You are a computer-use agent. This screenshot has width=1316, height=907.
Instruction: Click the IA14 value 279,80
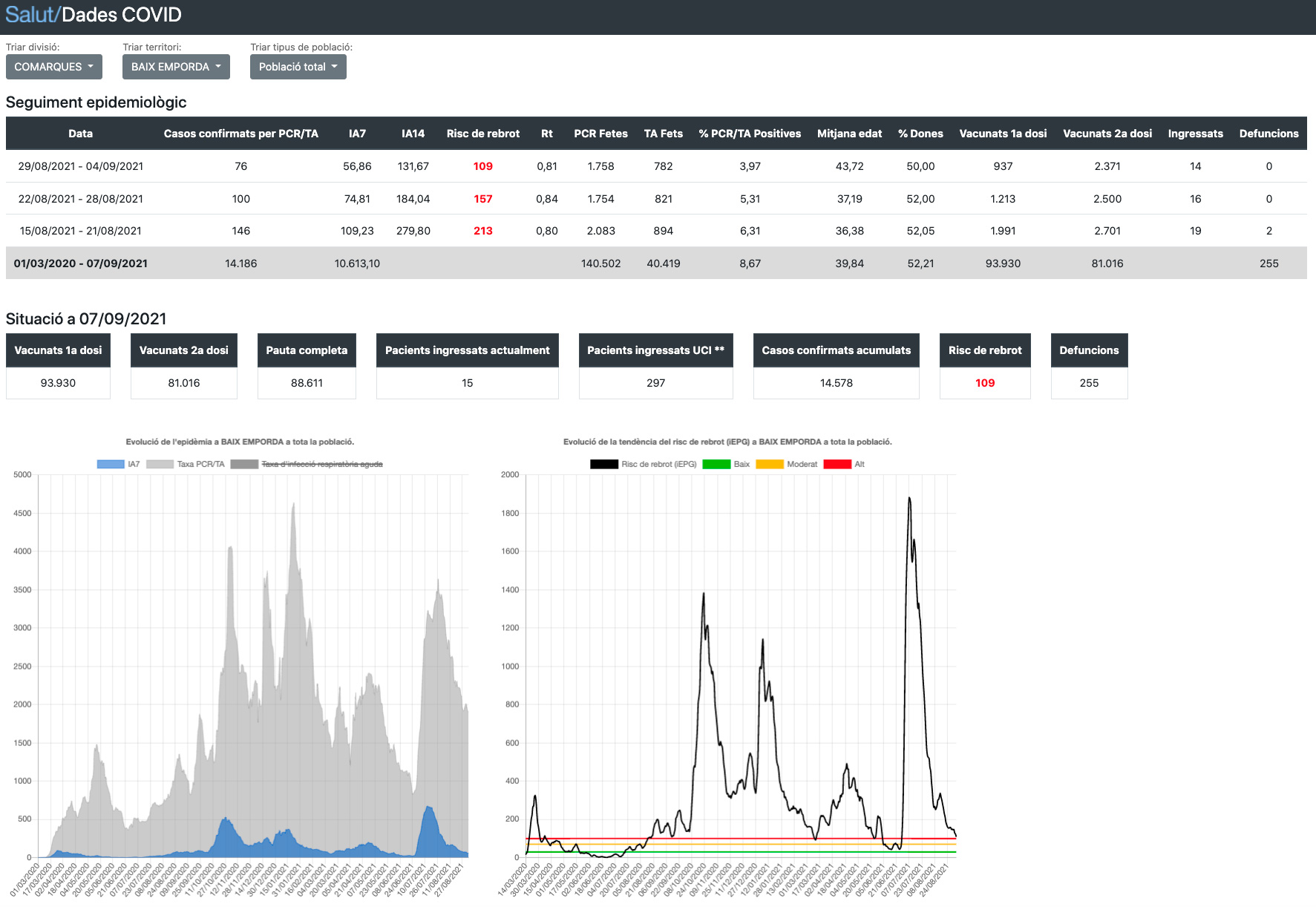click(x=413, y=231)
